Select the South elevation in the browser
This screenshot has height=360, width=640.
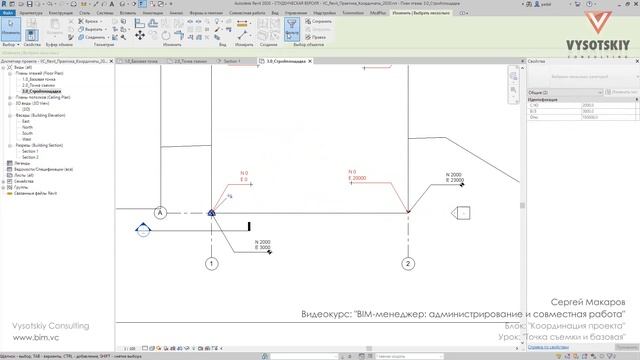(x=27, y=133)
